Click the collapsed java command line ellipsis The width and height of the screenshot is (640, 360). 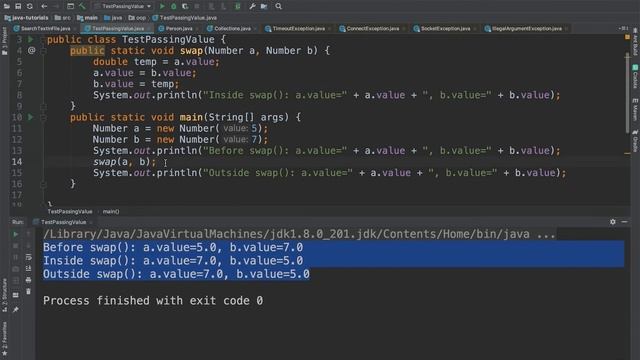[x=546, y=234]
